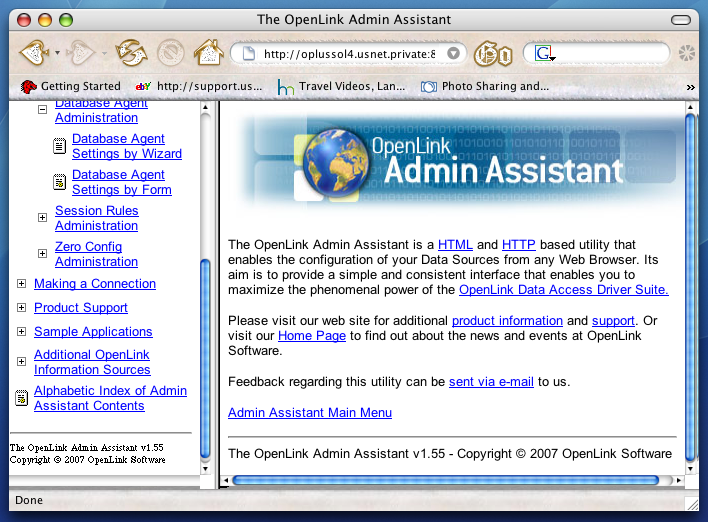Click the form icon beside Settings by Form
708x522 pixels.
point(60,182)
